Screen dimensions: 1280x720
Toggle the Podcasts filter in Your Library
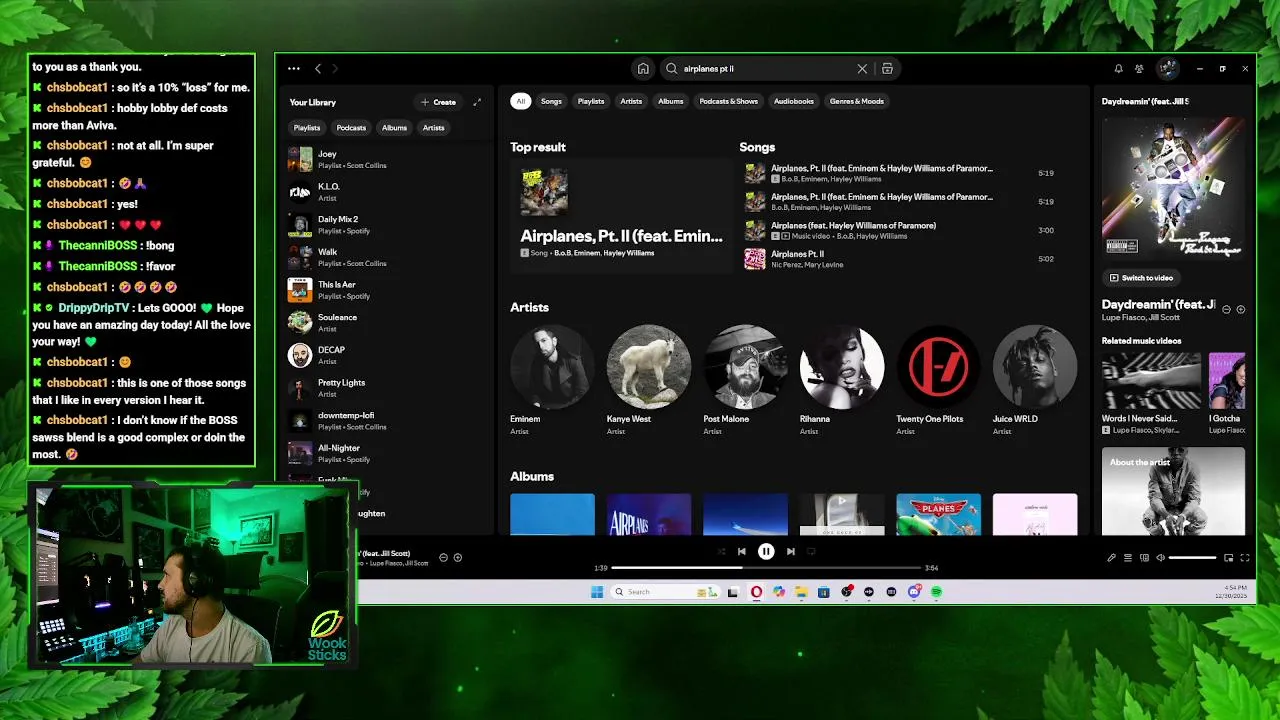[x=351, y=128]
